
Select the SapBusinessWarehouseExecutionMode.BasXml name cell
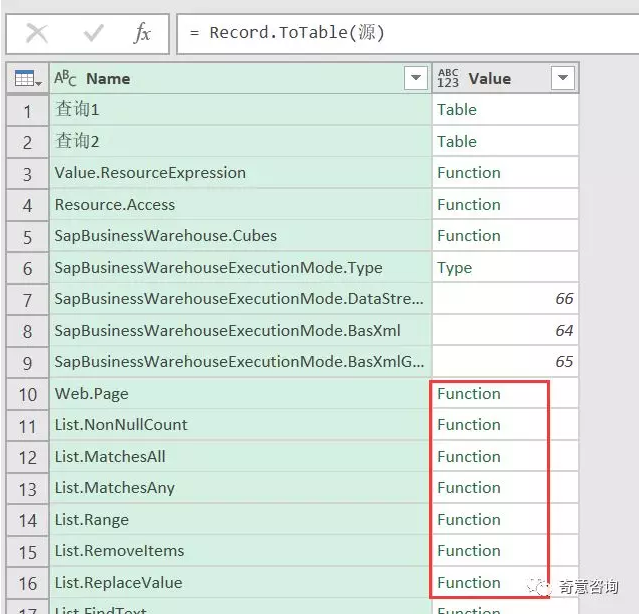[240, 331]
